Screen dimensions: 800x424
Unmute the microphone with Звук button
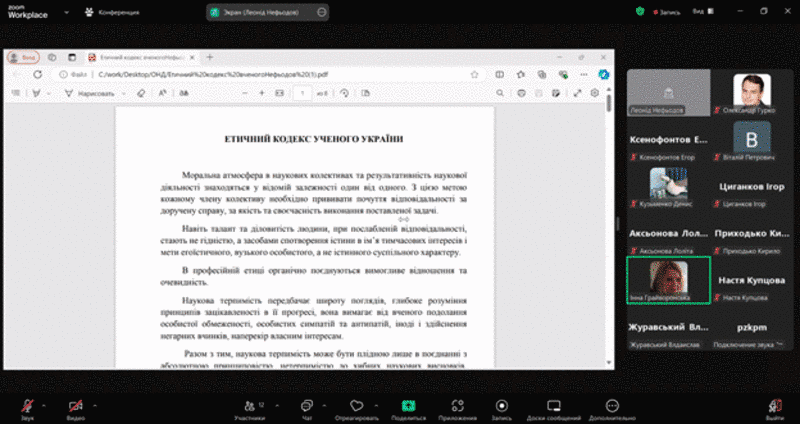(28, 410)
